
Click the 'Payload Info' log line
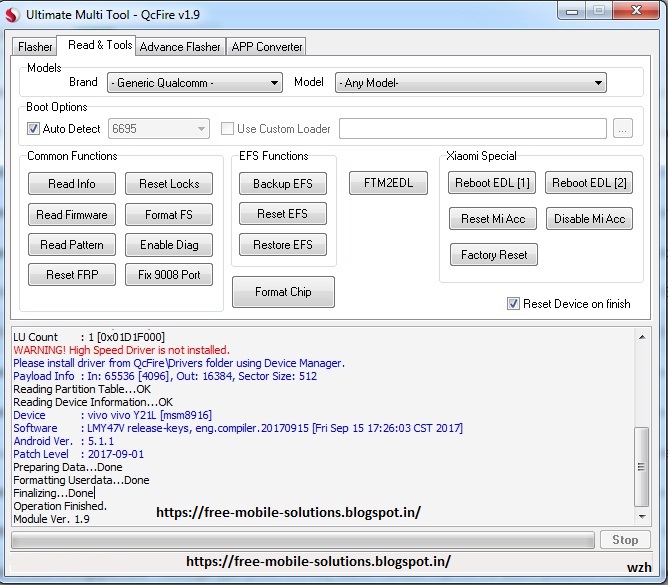pyautogui.click(x=165, y=376)
